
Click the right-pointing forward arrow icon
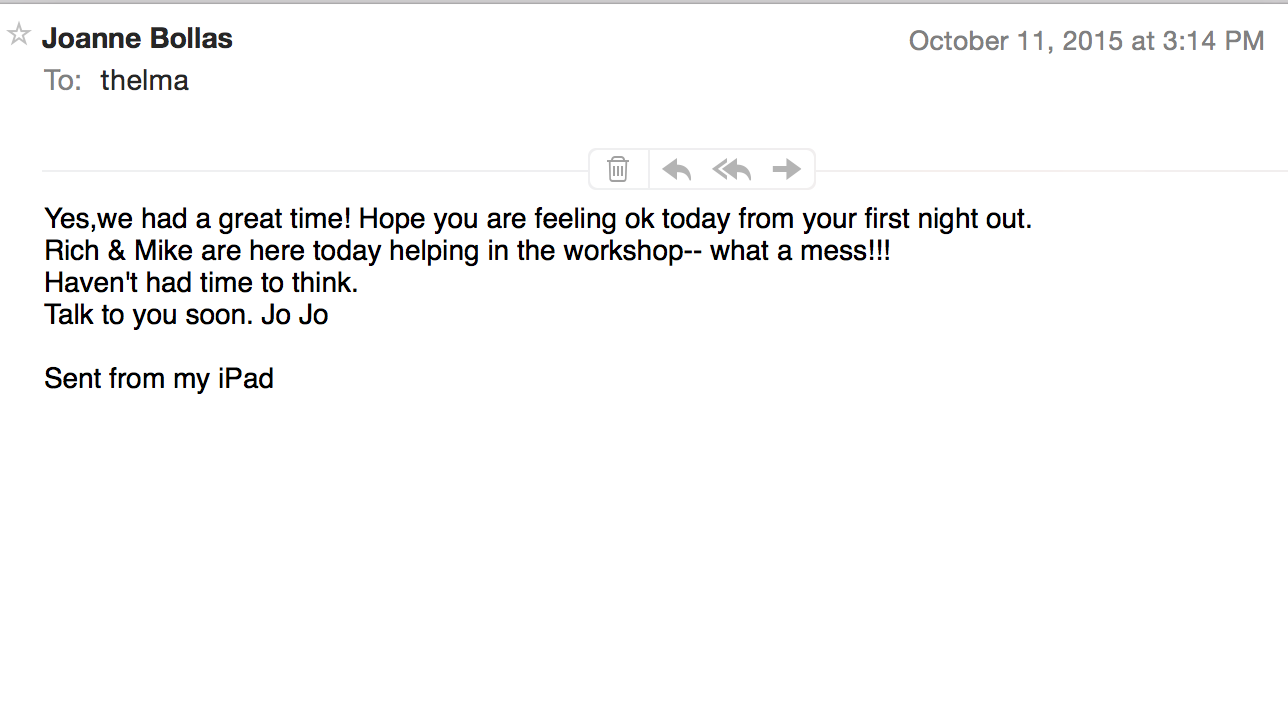pos(787,168)
